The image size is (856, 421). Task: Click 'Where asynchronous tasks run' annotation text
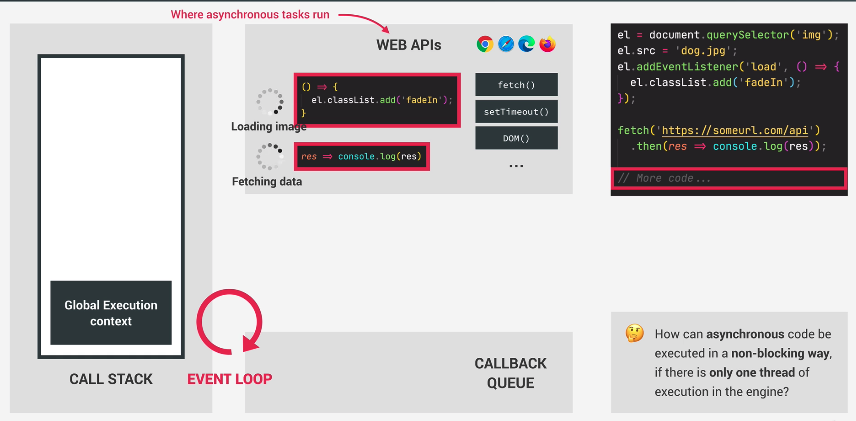pyautogui.click(x=250, y=14)
